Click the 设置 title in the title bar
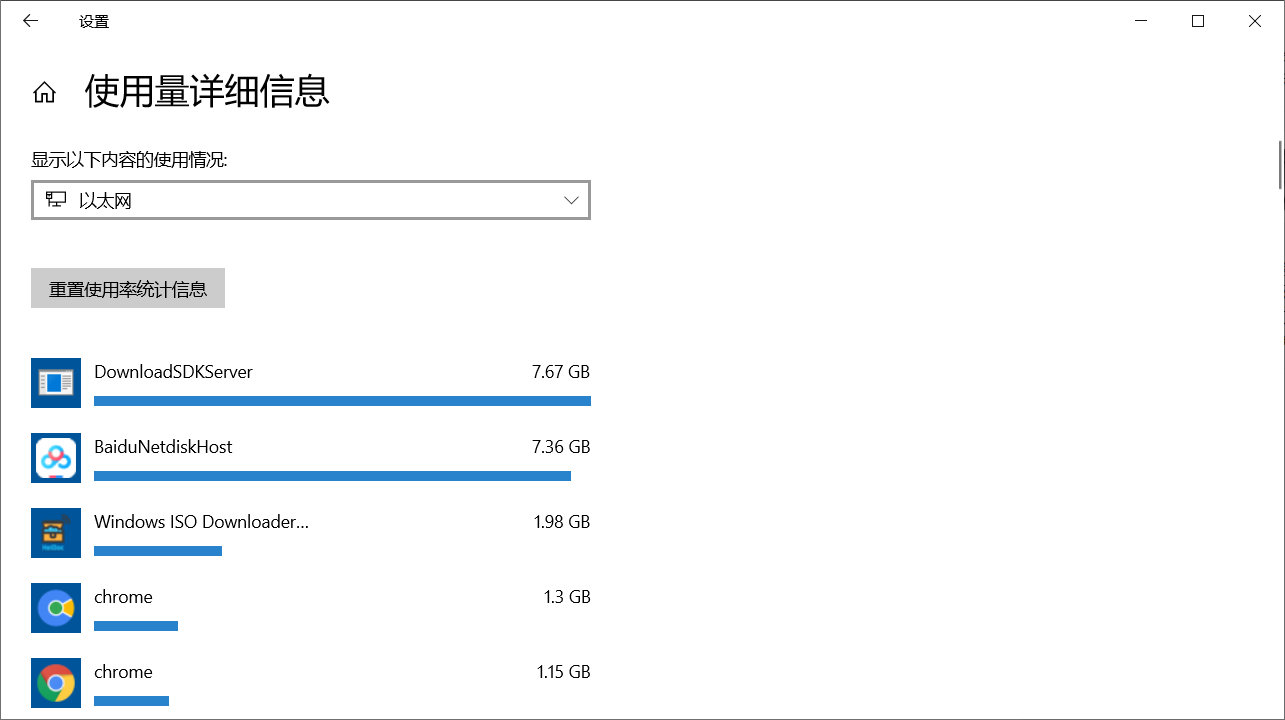Image resolution: width=1285 pixels, height=720 pixels. click(94, 20)
